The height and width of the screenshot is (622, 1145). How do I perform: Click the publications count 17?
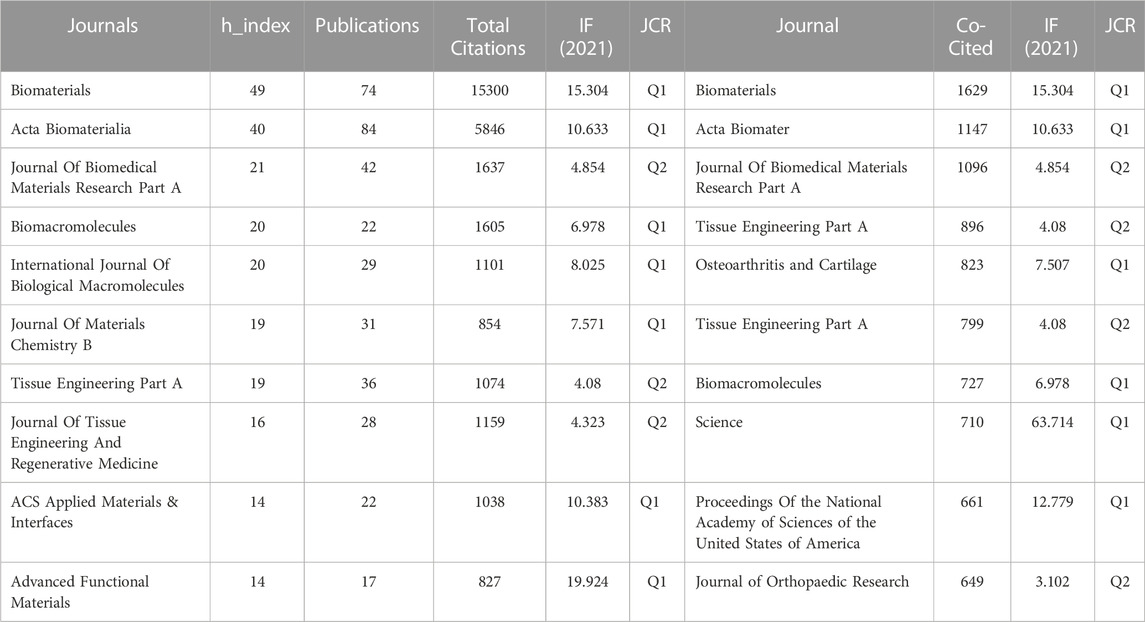(x=368, y=582)
